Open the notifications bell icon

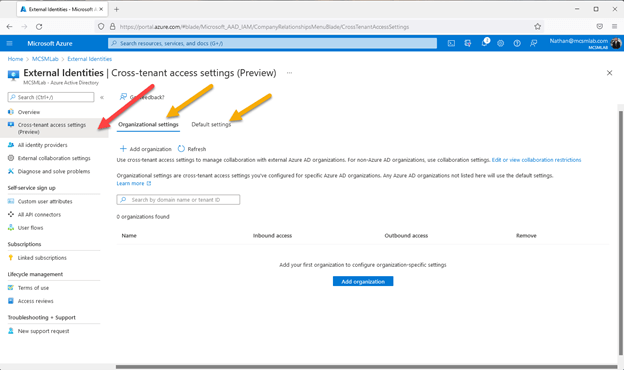(x=485, y=43)
